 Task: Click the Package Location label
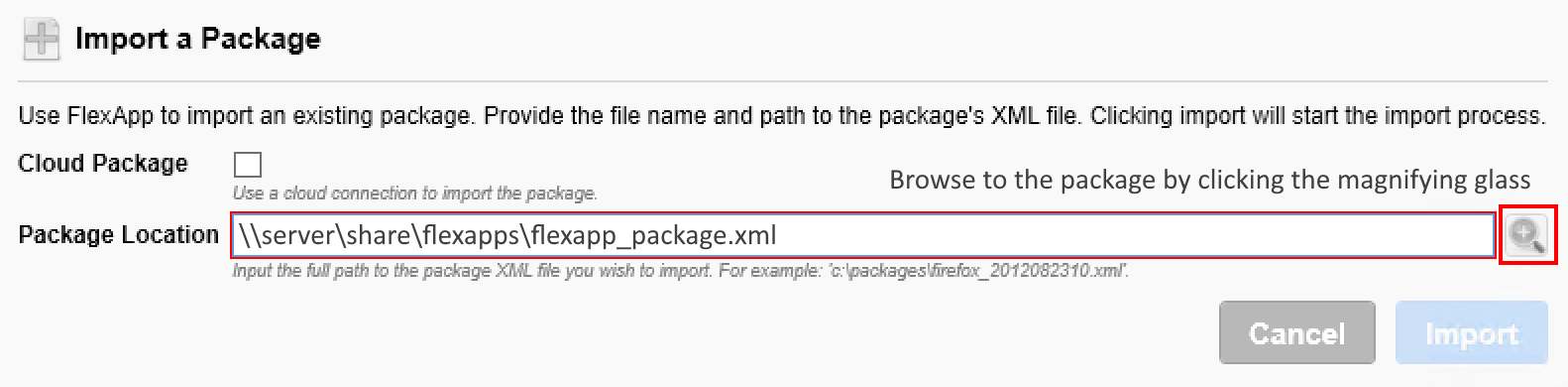[x=119, y=235]
